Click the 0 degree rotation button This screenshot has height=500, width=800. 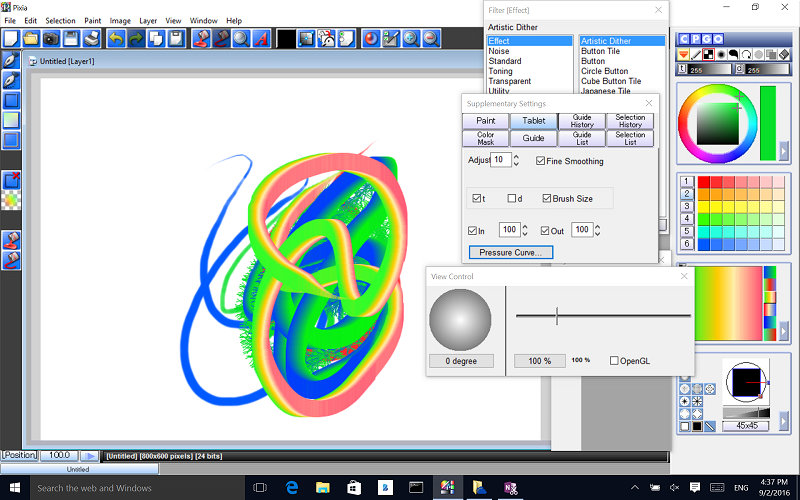(x=461, y=361)
